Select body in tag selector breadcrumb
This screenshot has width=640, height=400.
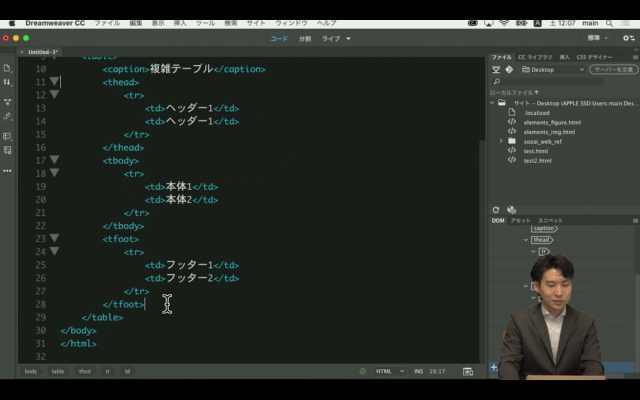31,371
